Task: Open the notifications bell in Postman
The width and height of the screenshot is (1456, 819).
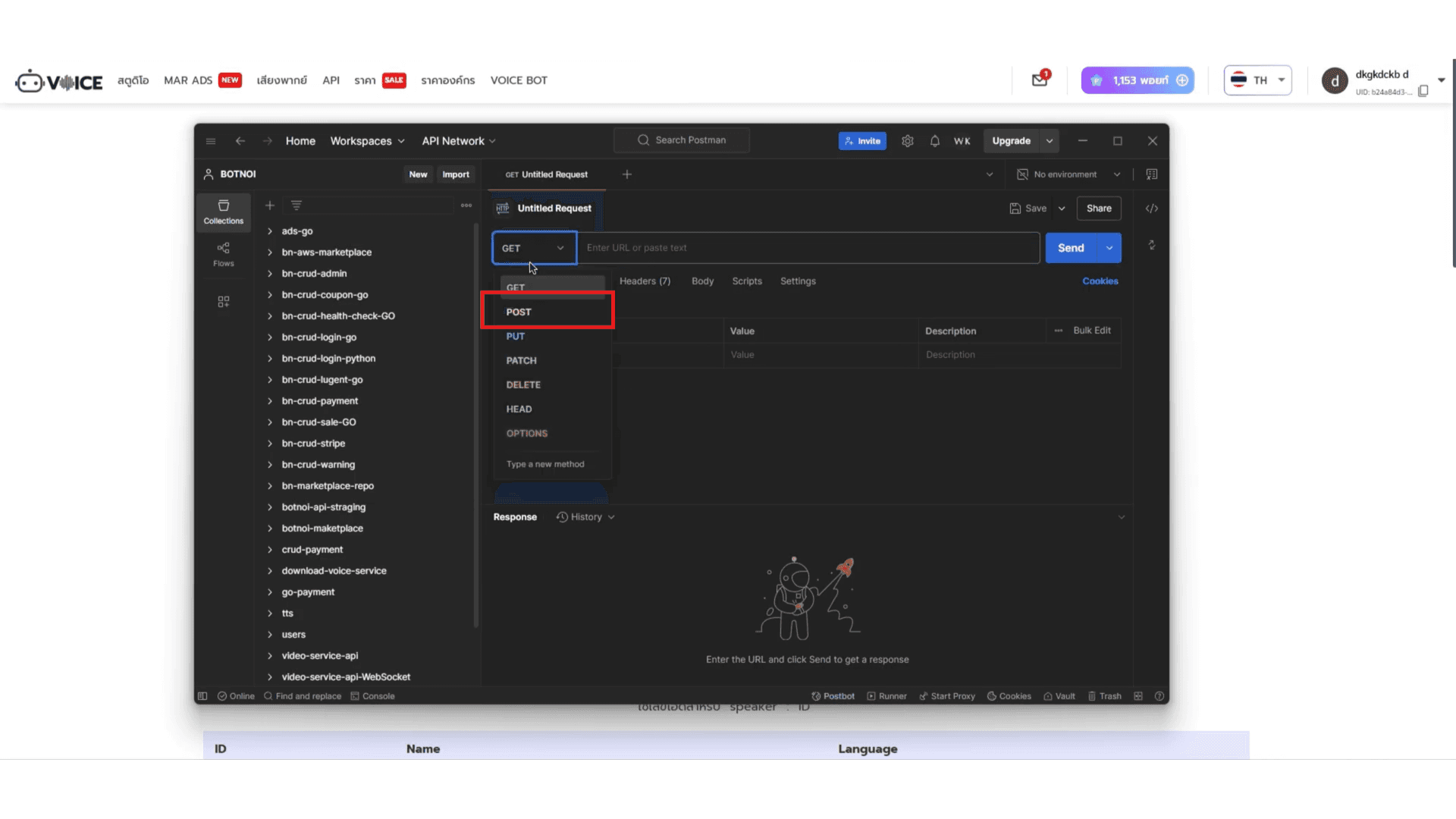Action: click(934, 141)
